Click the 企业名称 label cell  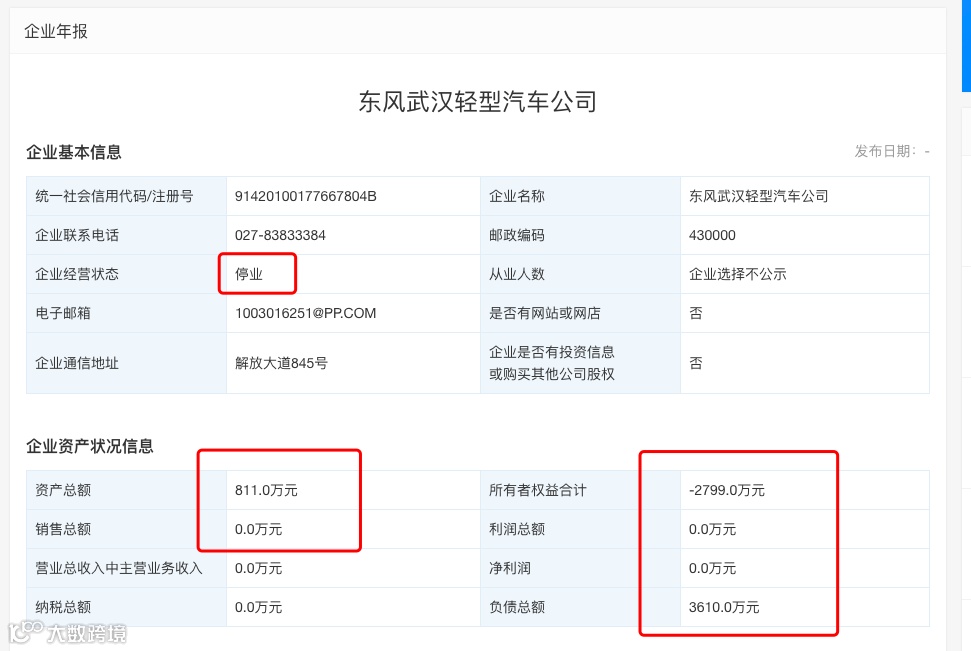pos(580,196)
